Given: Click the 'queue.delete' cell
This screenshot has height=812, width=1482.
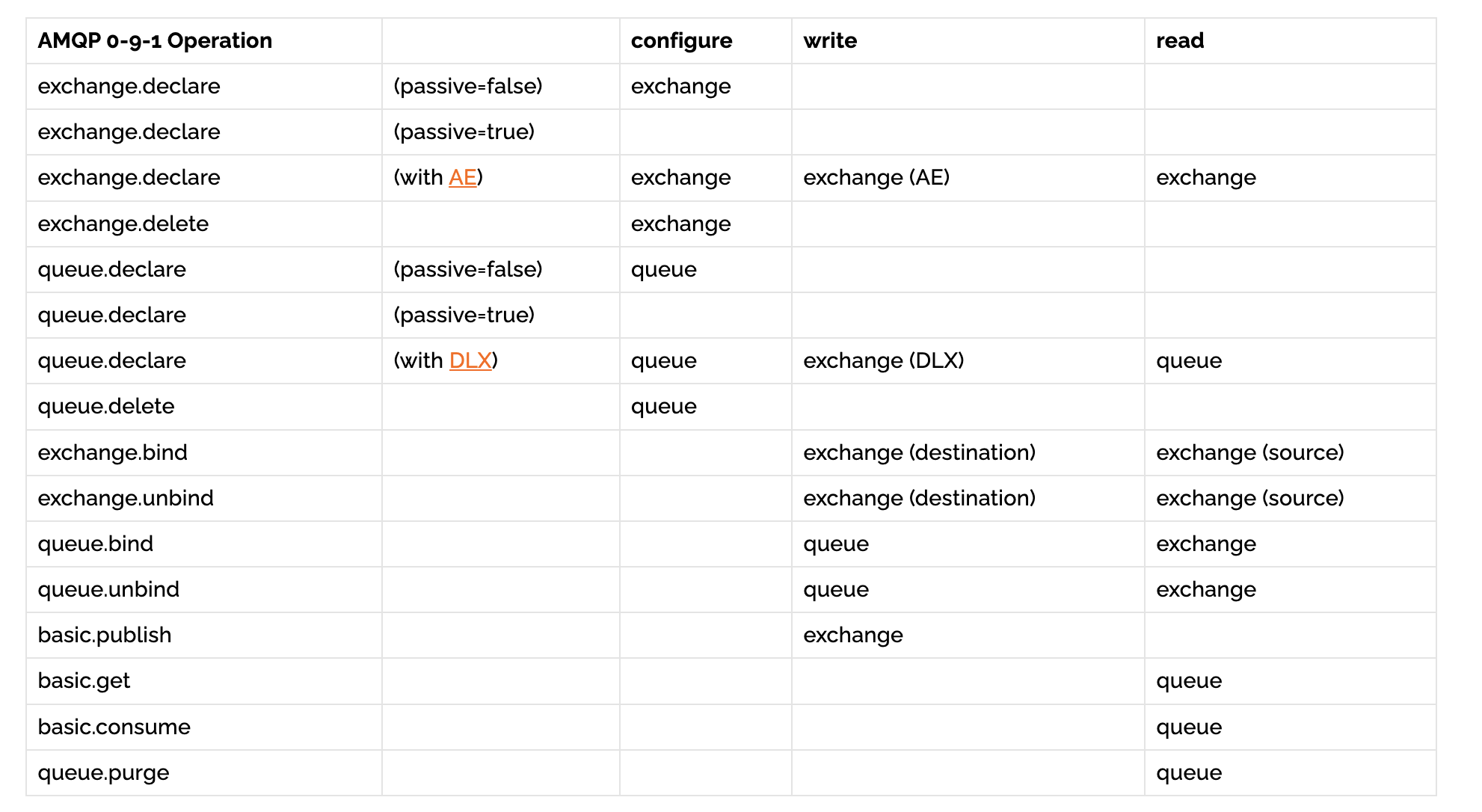Looking at the screenshot, I should [x=105, y=407].
